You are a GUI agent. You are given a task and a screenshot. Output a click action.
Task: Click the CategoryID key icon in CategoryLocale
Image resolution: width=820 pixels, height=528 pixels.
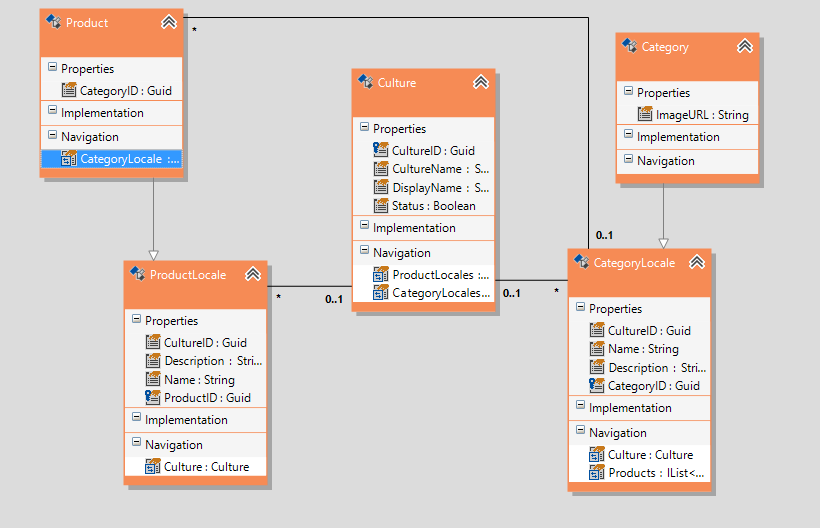596,385
